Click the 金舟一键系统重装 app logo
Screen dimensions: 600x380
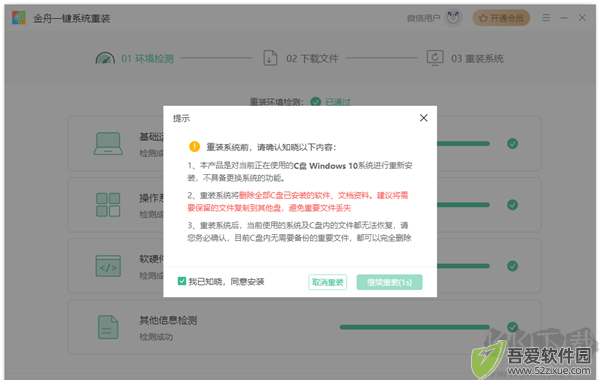tap(18, 18)
